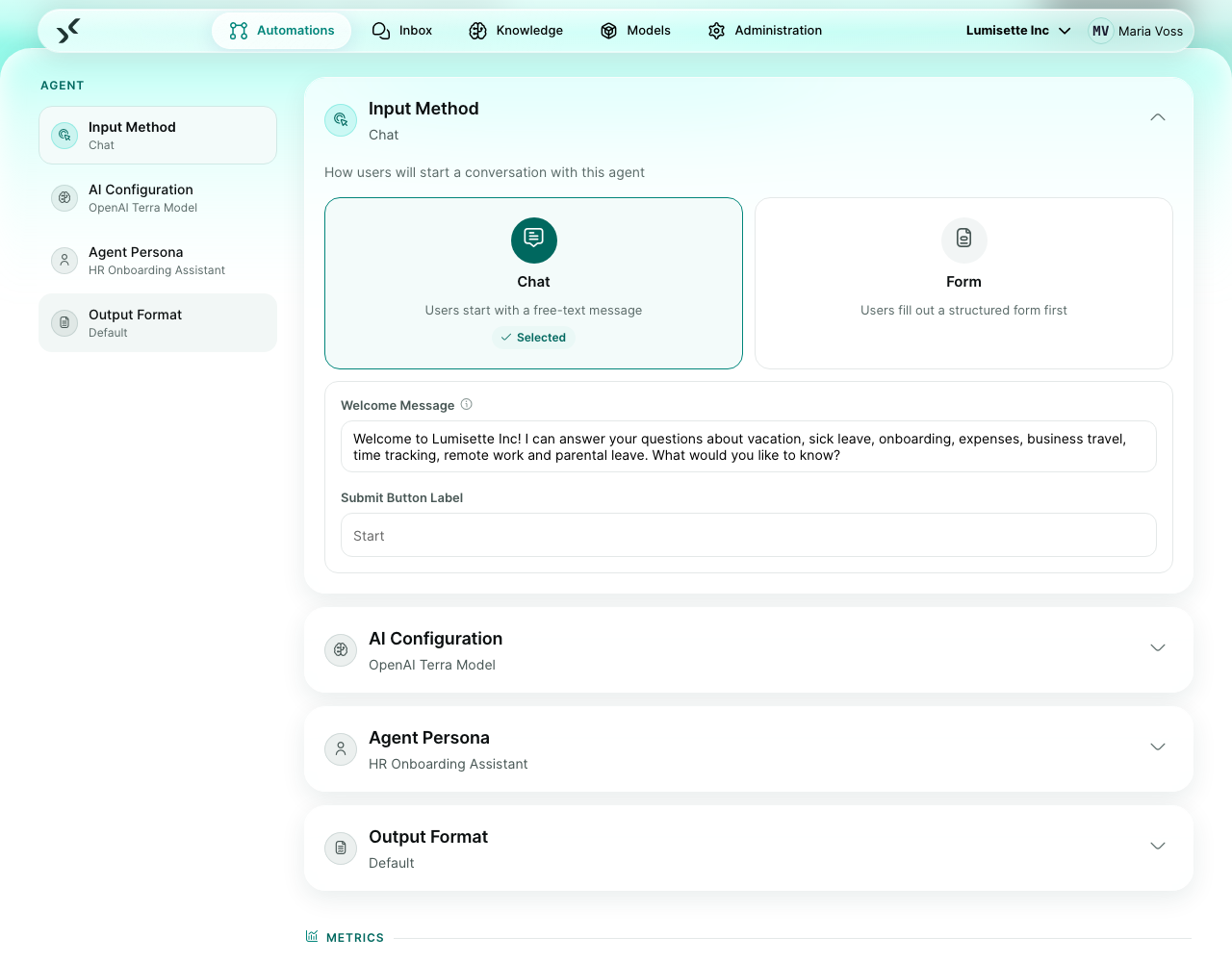Select the Chat input method card
This screenshot has width=1232, height=962.
point(533,284)
